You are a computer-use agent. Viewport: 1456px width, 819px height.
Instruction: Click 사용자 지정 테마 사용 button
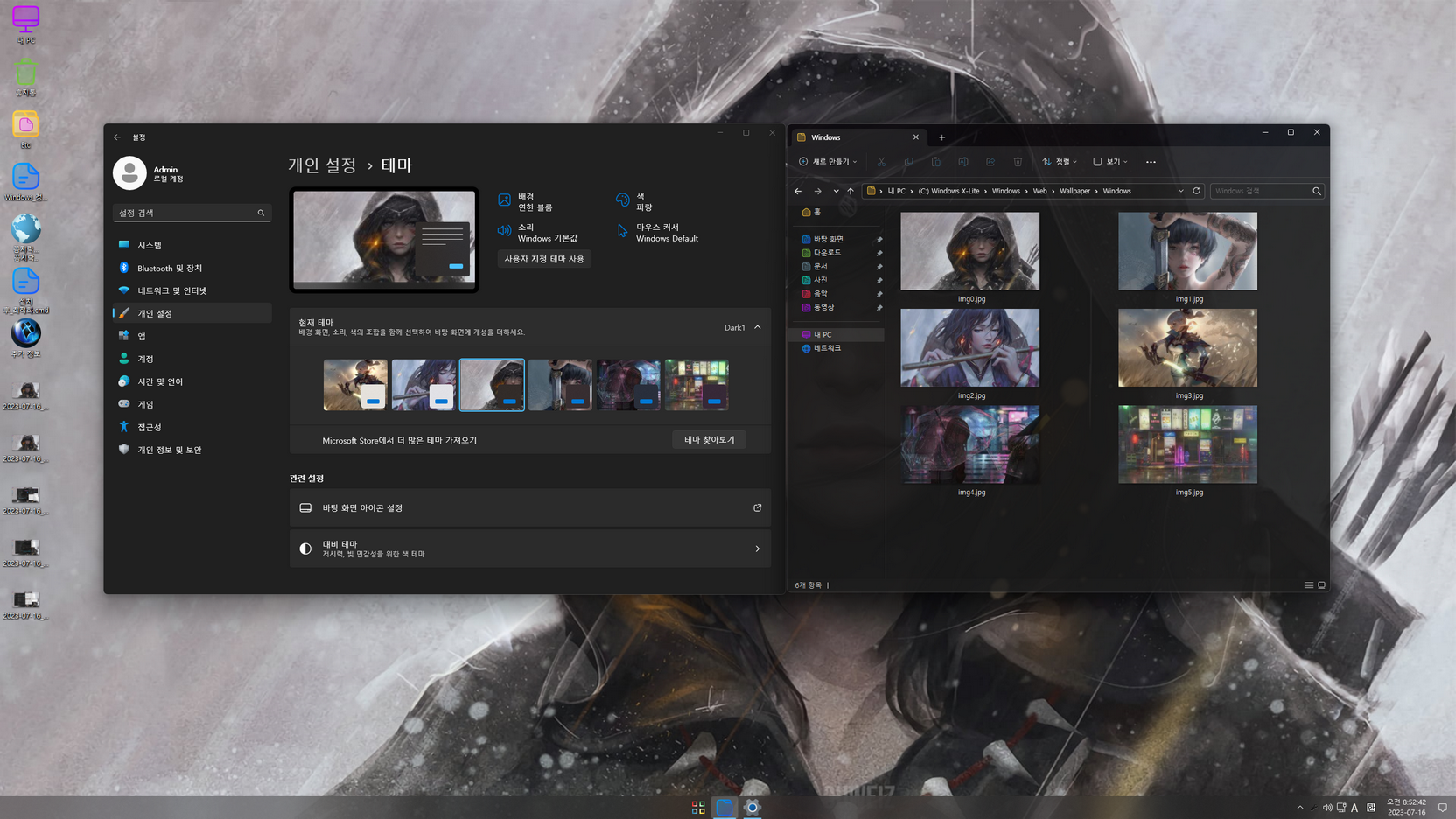click(544, 259)
